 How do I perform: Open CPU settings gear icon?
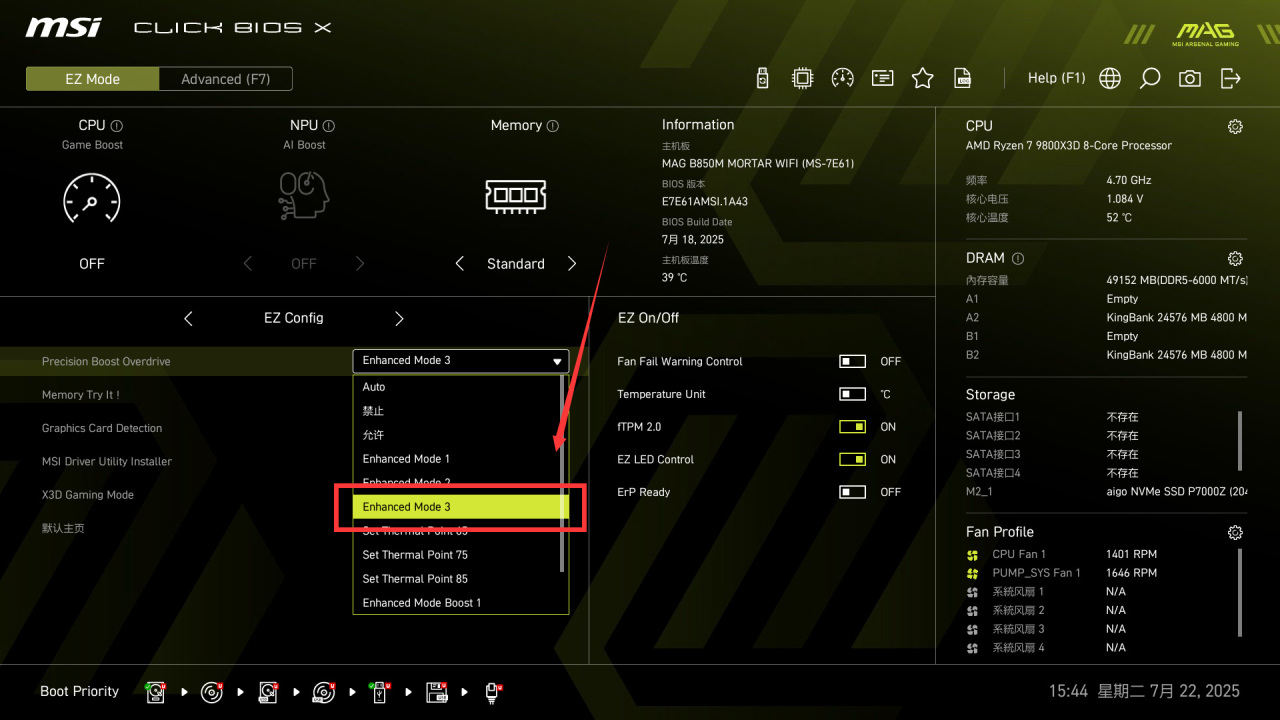pos(1235,127)
